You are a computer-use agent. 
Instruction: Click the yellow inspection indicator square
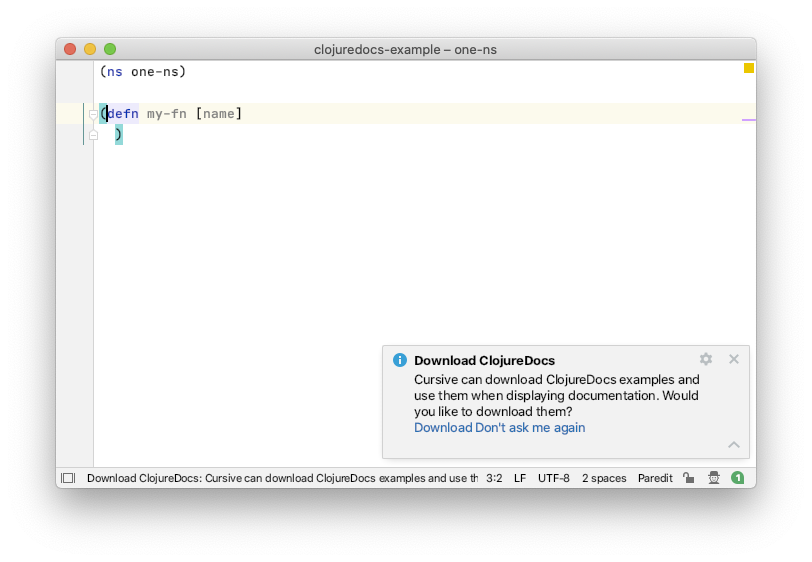[x=749, y=68]
